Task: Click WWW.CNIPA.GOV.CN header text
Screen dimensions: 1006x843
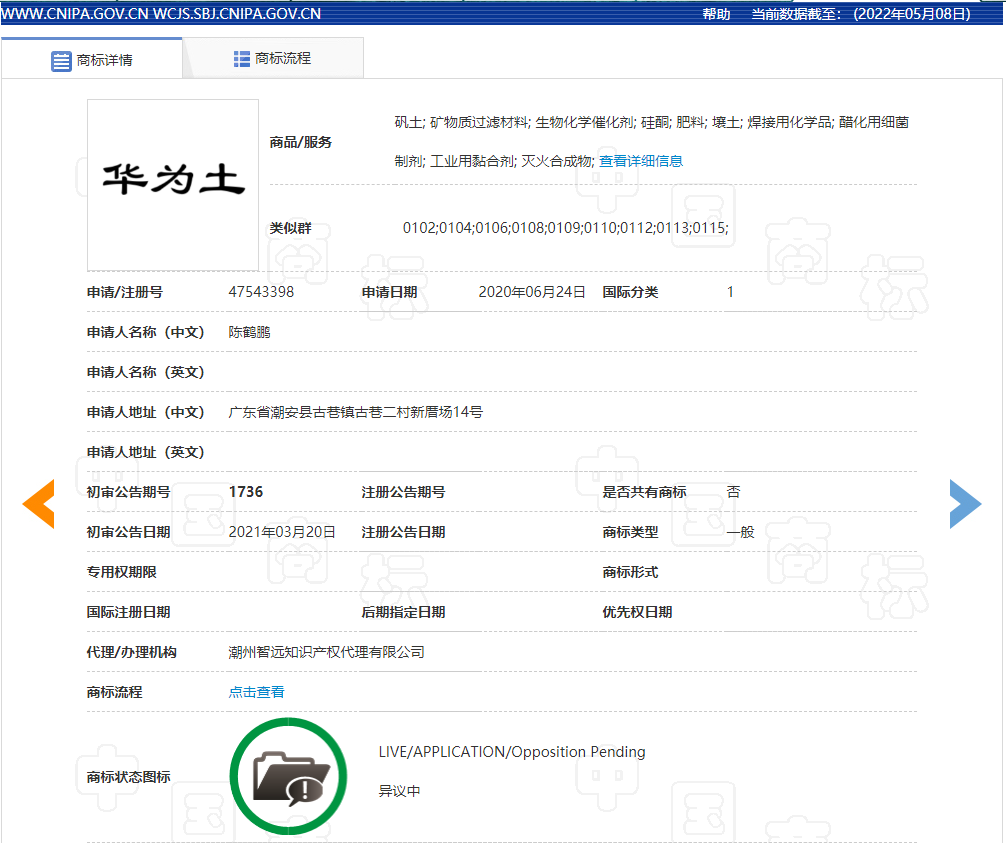Action: (x=74, y=14)
